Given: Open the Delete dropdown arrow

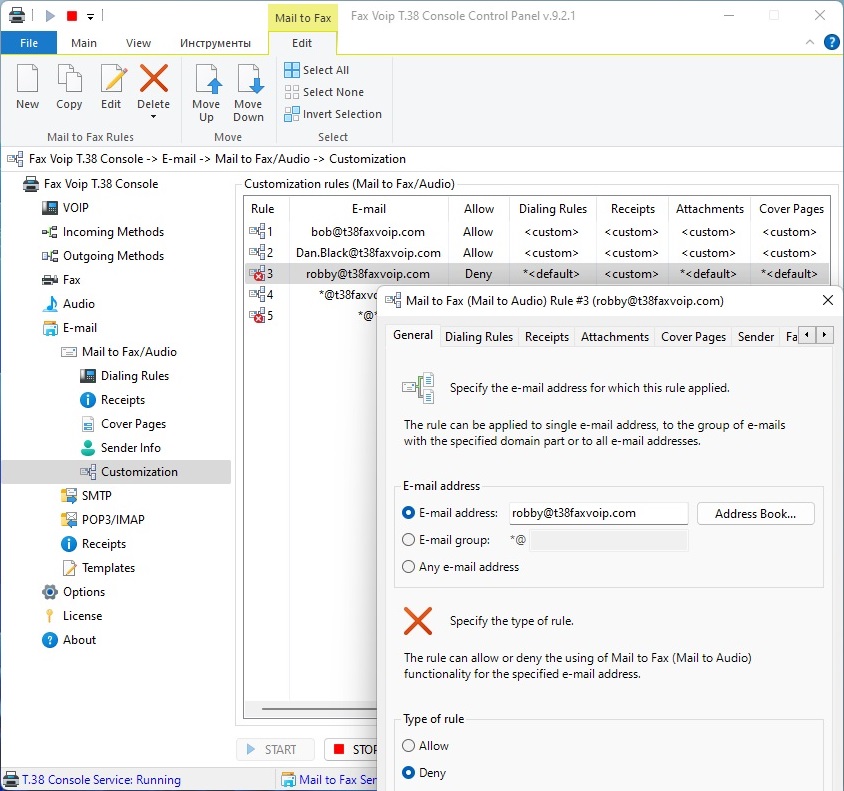Looking at the screenshot, I should (153, 117).
